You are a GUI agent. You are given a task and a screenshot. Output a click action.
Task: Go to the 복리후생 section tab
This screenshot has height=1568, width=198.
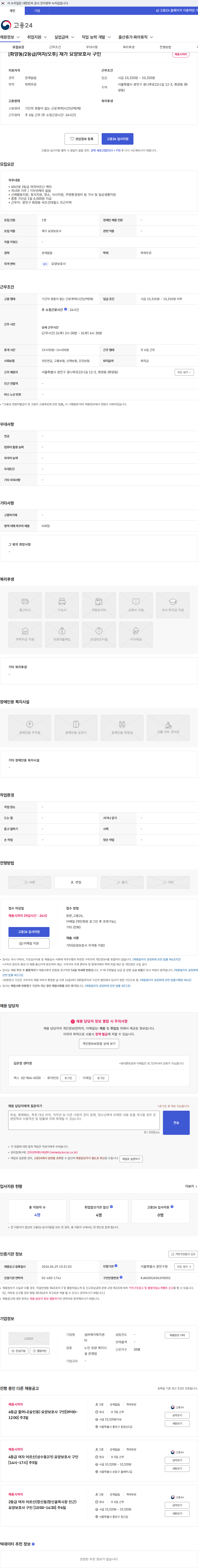[128, 47]
